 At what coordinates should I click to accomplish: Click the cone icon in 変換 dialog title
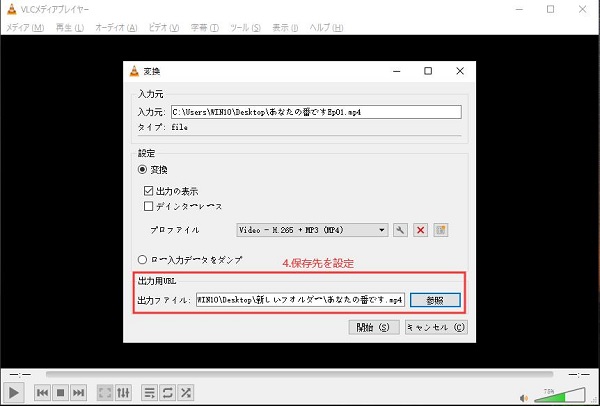coord(134,71)
